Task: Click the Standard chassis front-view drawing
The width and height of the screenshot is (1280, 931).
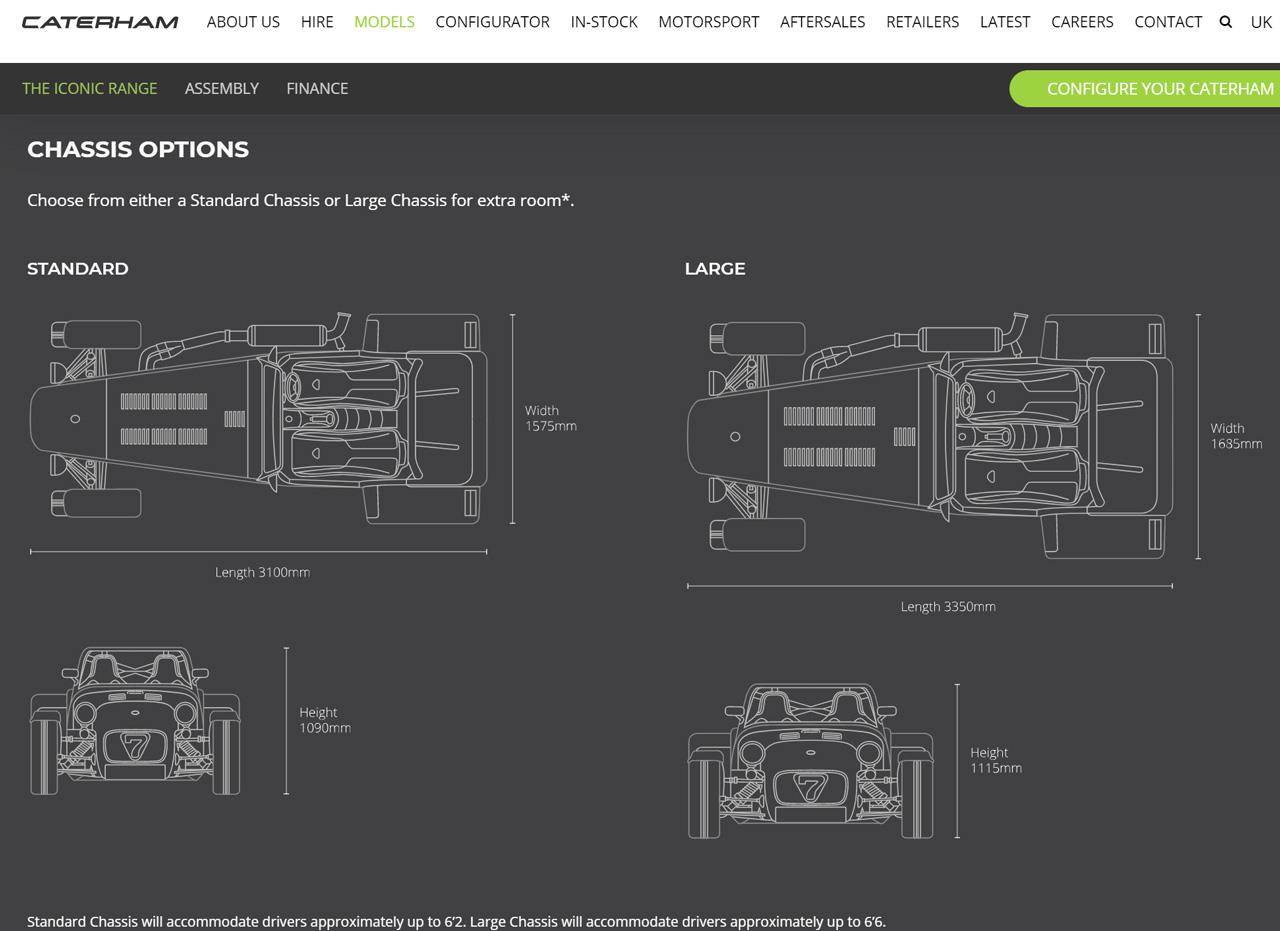Action: click(x=135, y=721)
